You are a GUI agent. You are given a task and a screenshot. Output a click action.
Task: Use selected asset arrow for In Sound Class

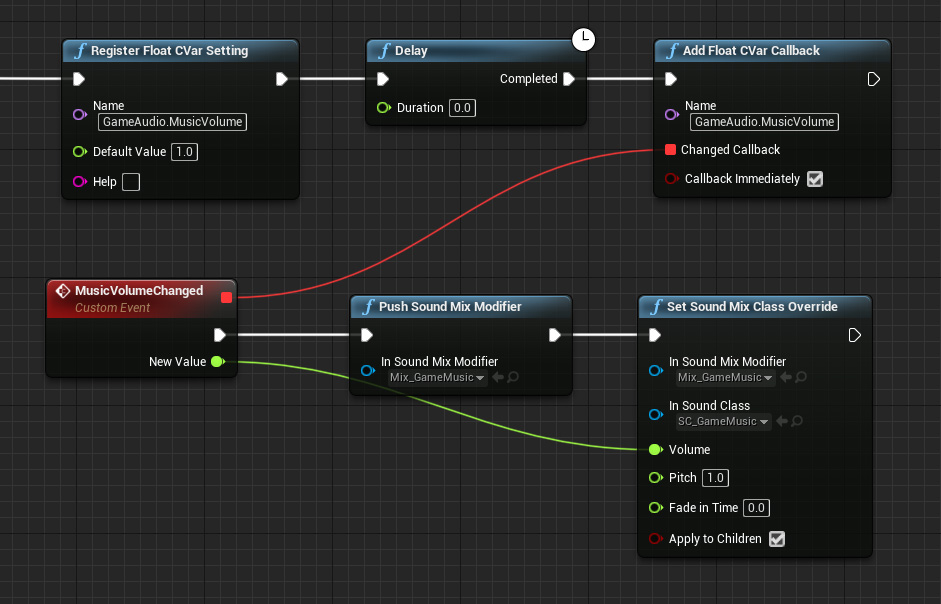[x=781, y=421]
